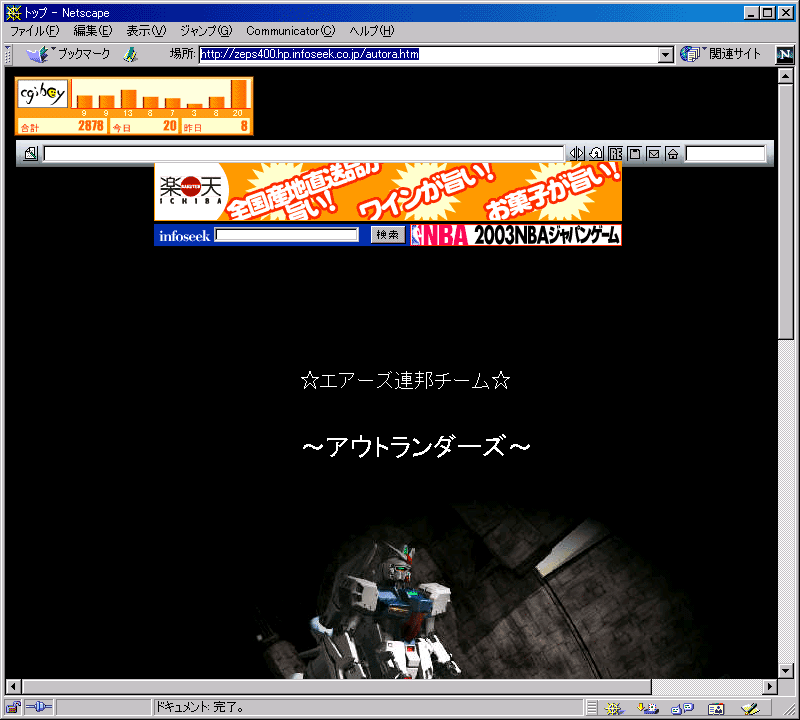Click the short text field right of home icon

[x=726, y=154]
